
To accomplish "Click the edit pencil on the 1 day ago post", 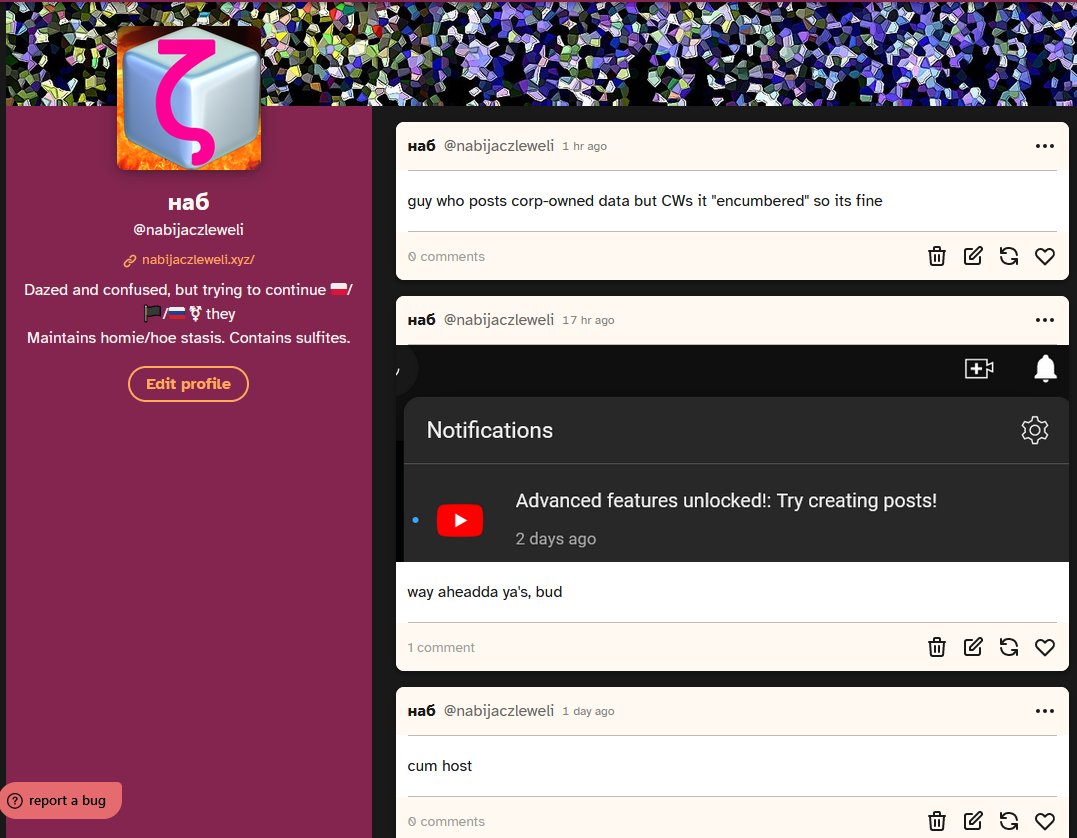I will (x=973, y=821).
